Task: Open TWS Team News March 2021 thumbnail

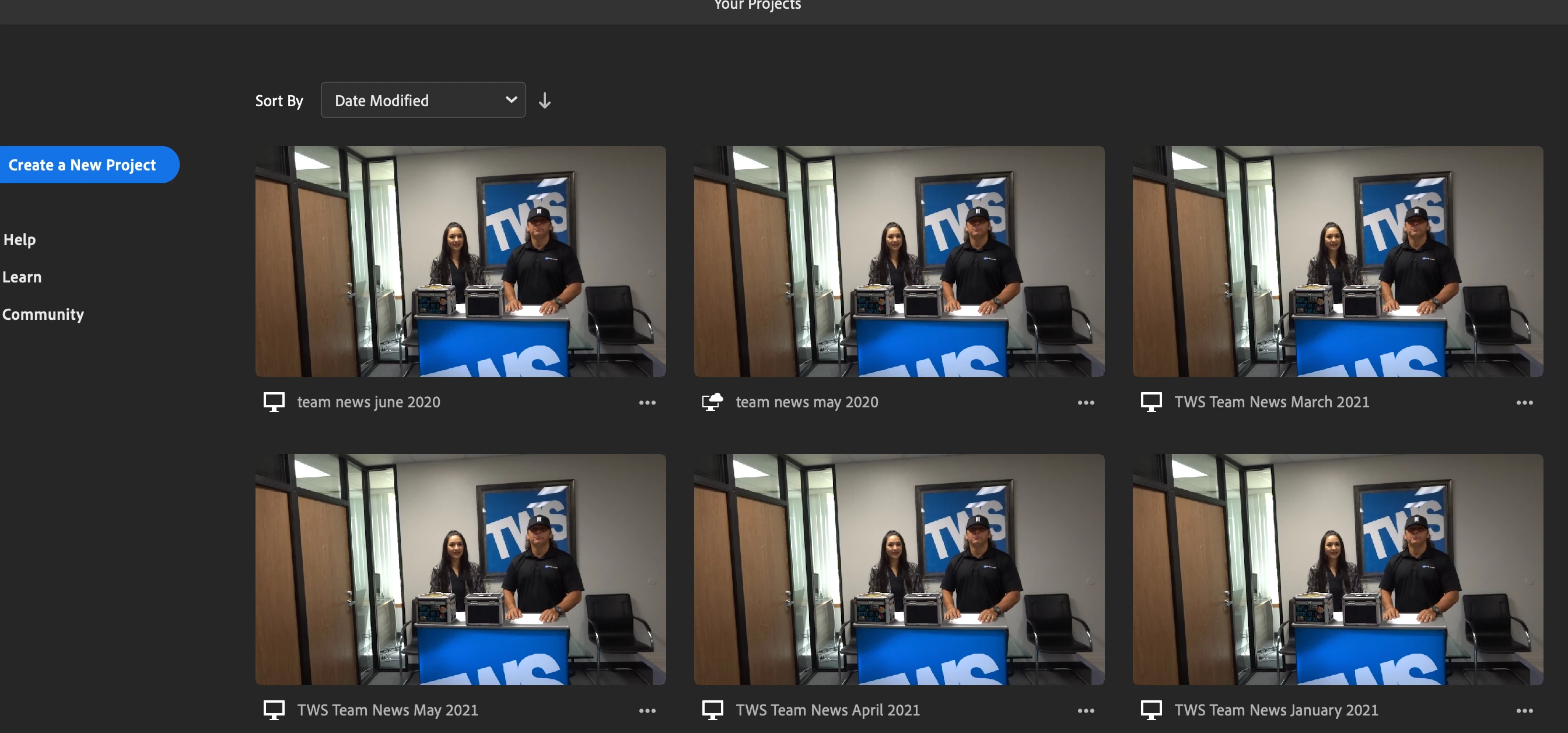Action: point(1338,261)
